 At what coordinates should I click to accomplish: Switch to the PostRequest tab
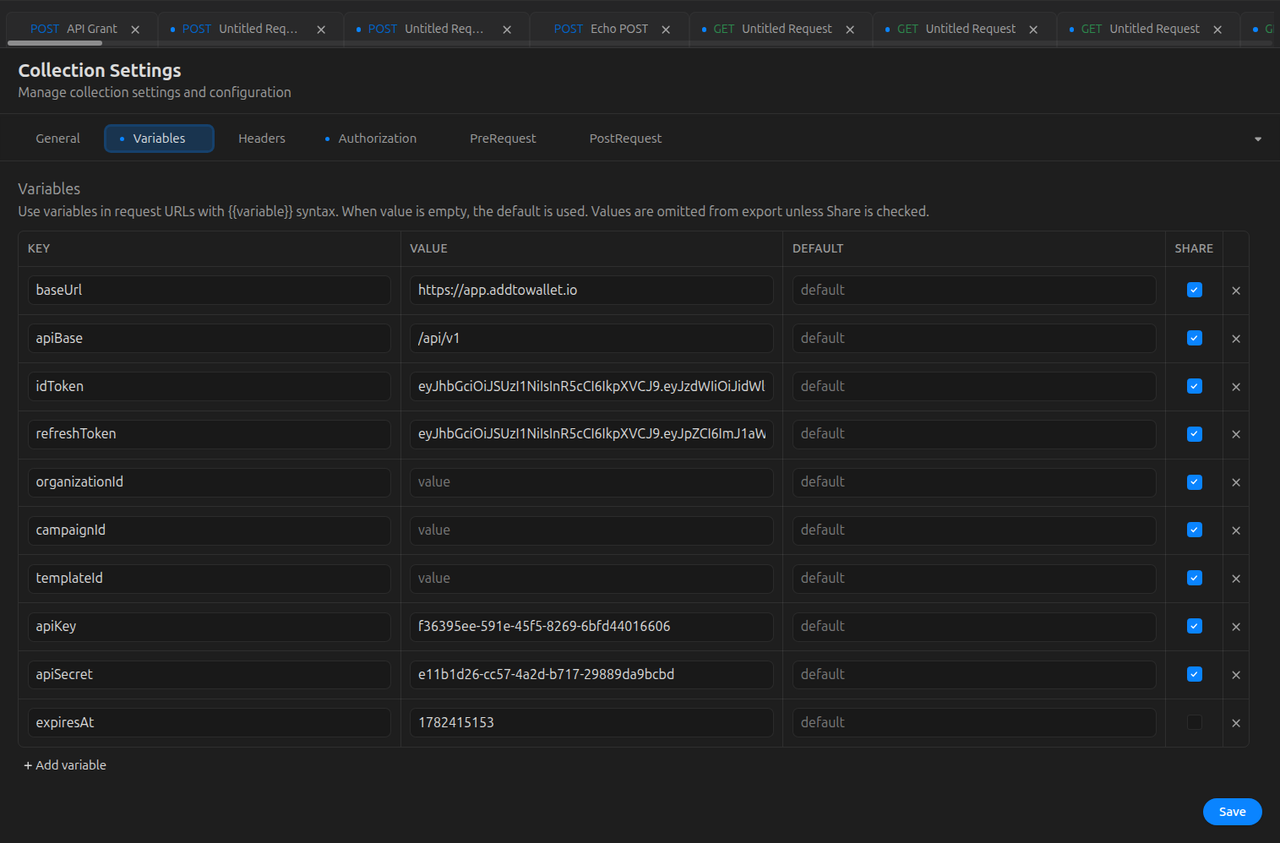[626, 138]
